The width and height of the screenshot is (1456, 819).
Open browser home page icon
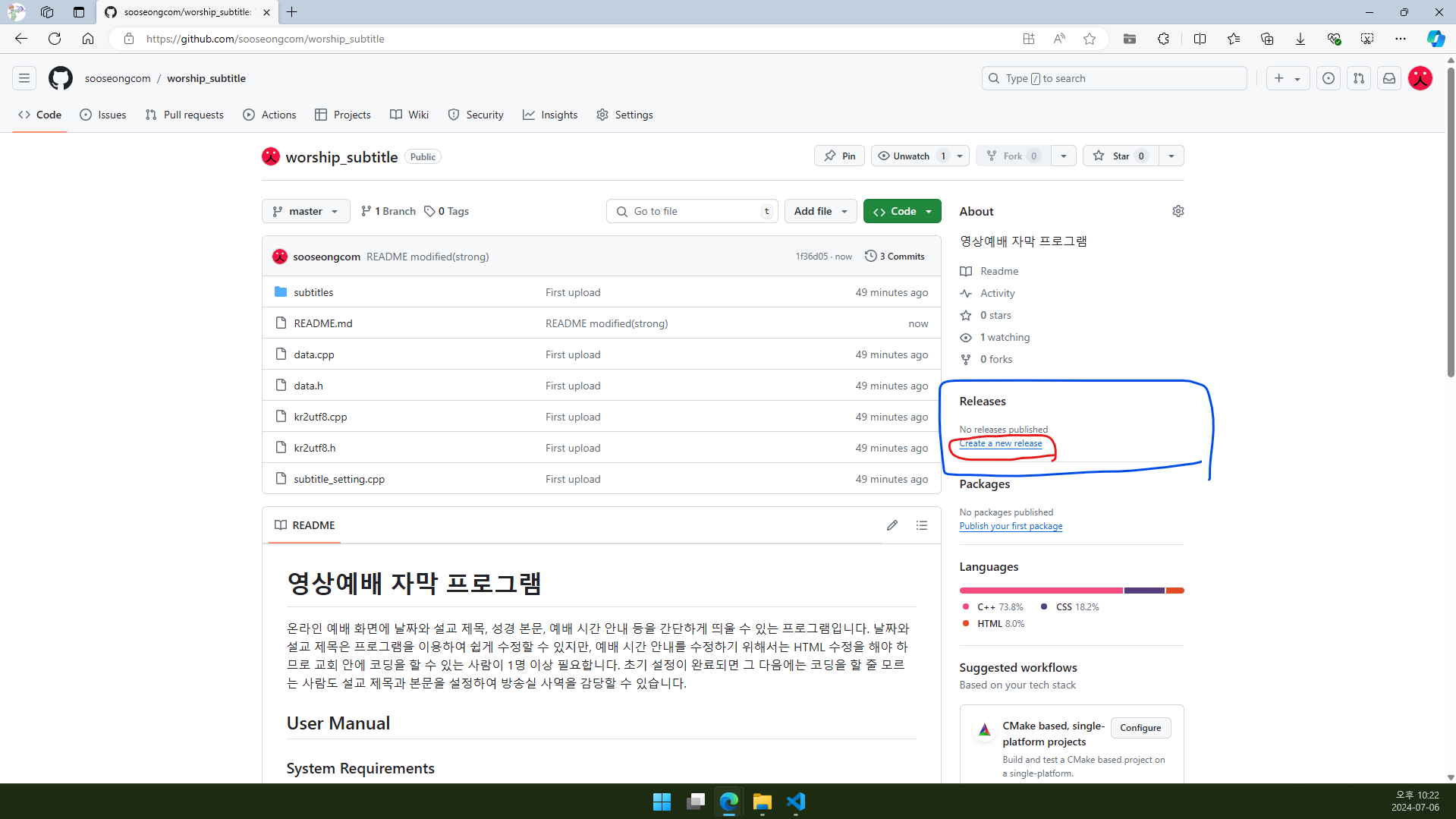[x=88, y=39]
